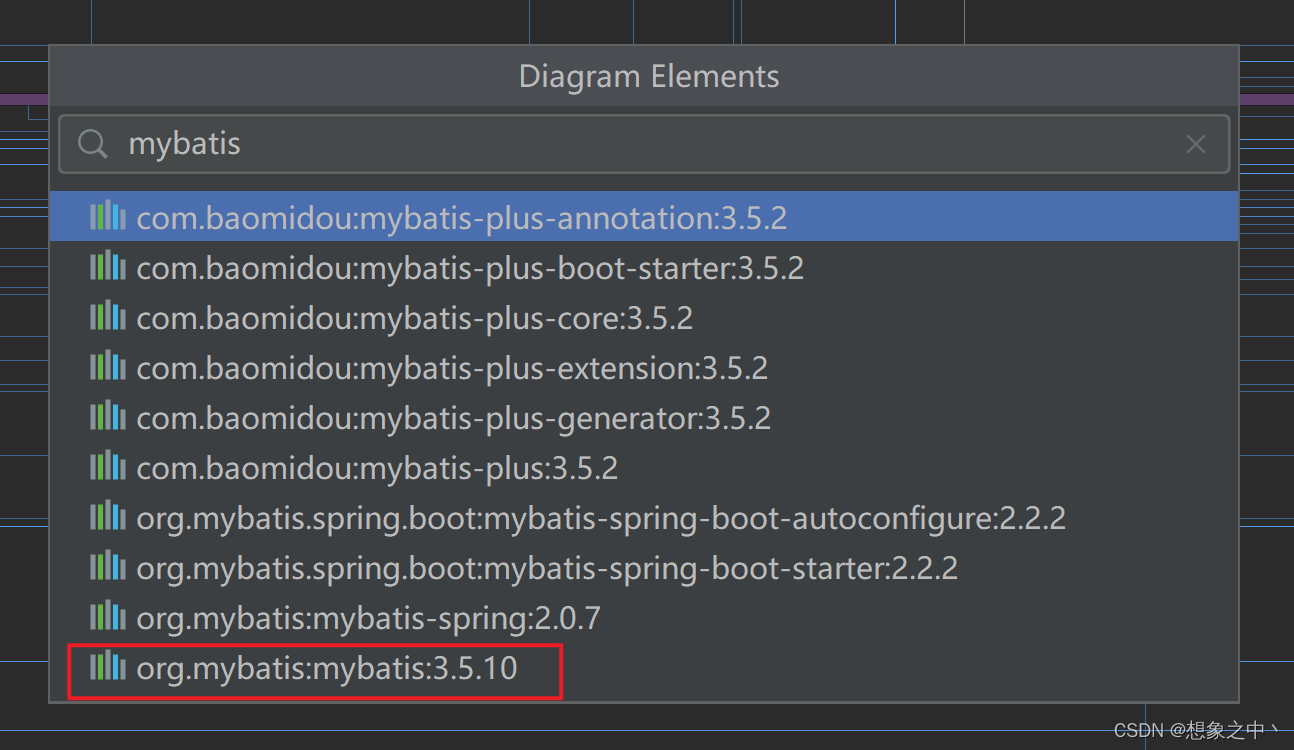Focus the mybatis search input field
The image size is (1294, 750).
click(644, 144)
